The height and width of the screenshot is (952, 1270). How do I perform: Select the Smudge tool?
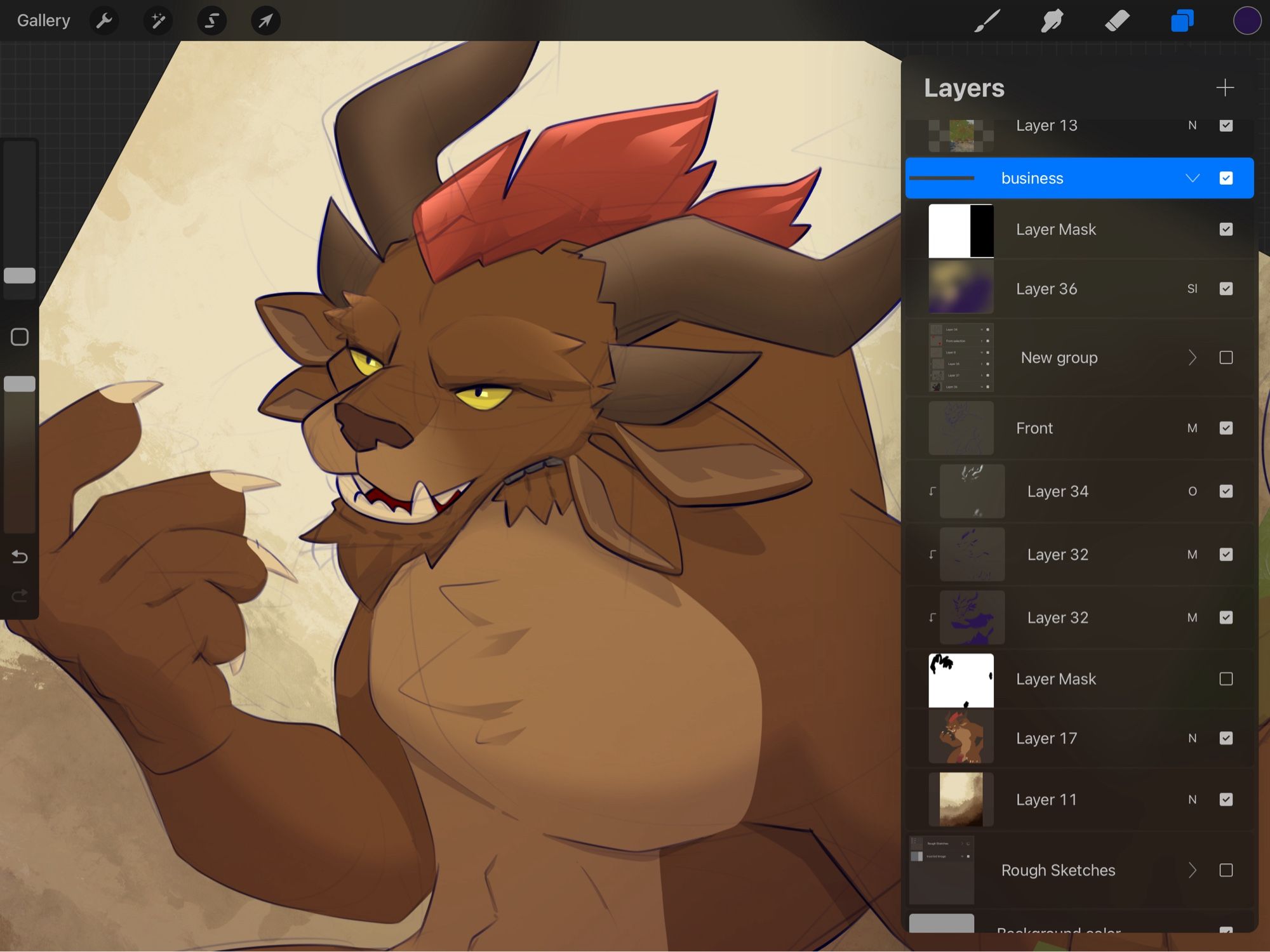pyautogui.click(x=1052, y=21)
